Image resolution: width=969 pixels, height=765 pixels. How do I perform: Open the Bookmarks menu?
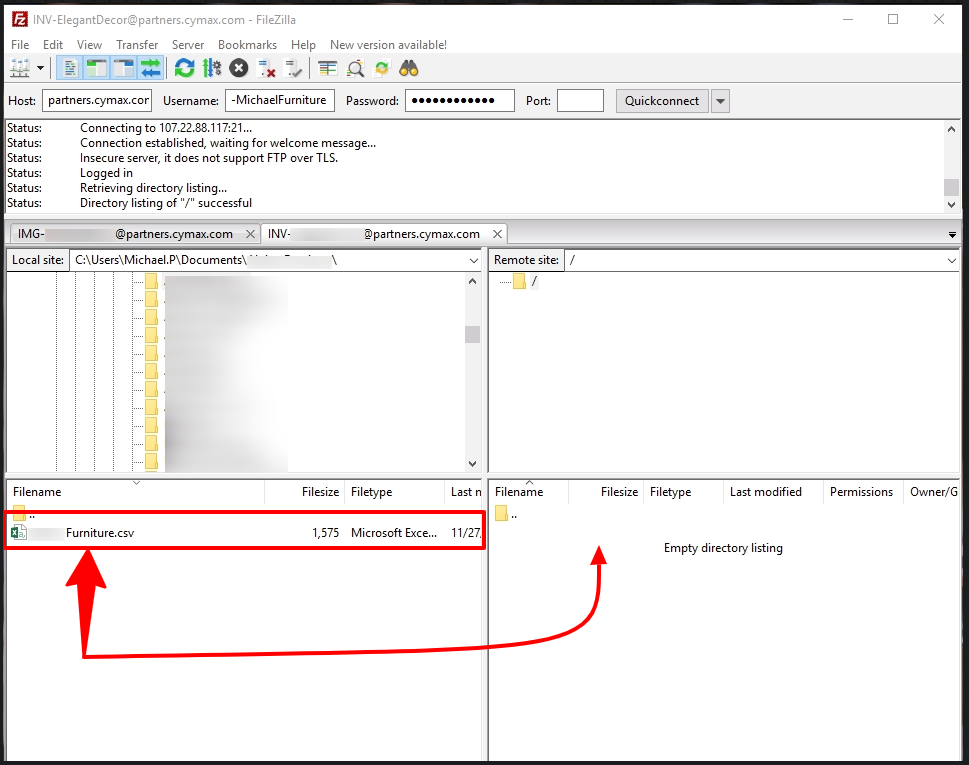coord(247,44)
